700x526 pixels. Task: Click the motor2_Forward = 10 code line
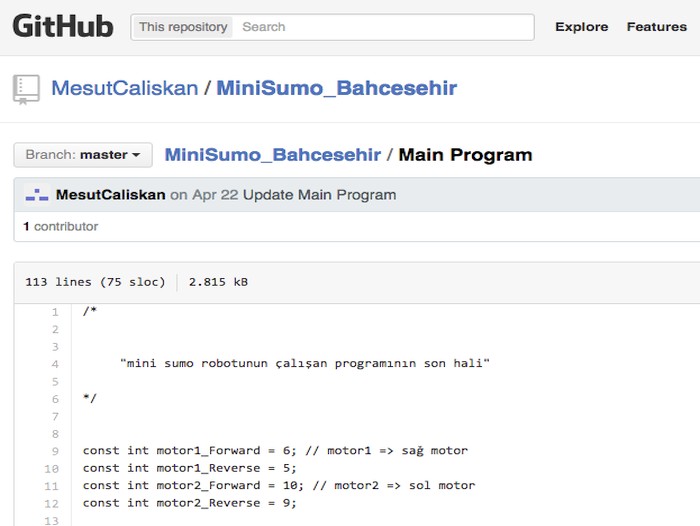coord(279,485)
